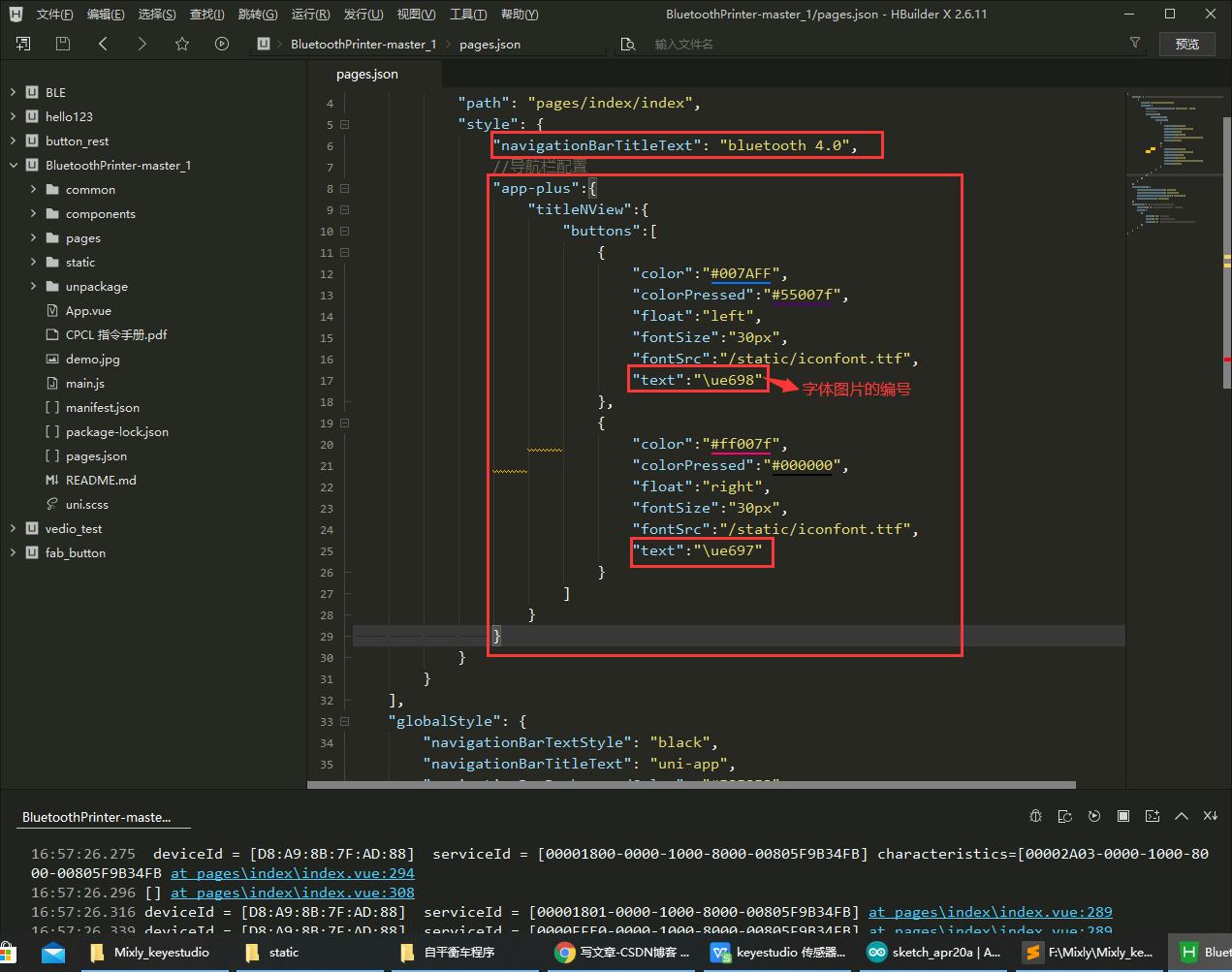
Task: Open link pages\index\index.vue:308
Action: [x=293, y=893]
